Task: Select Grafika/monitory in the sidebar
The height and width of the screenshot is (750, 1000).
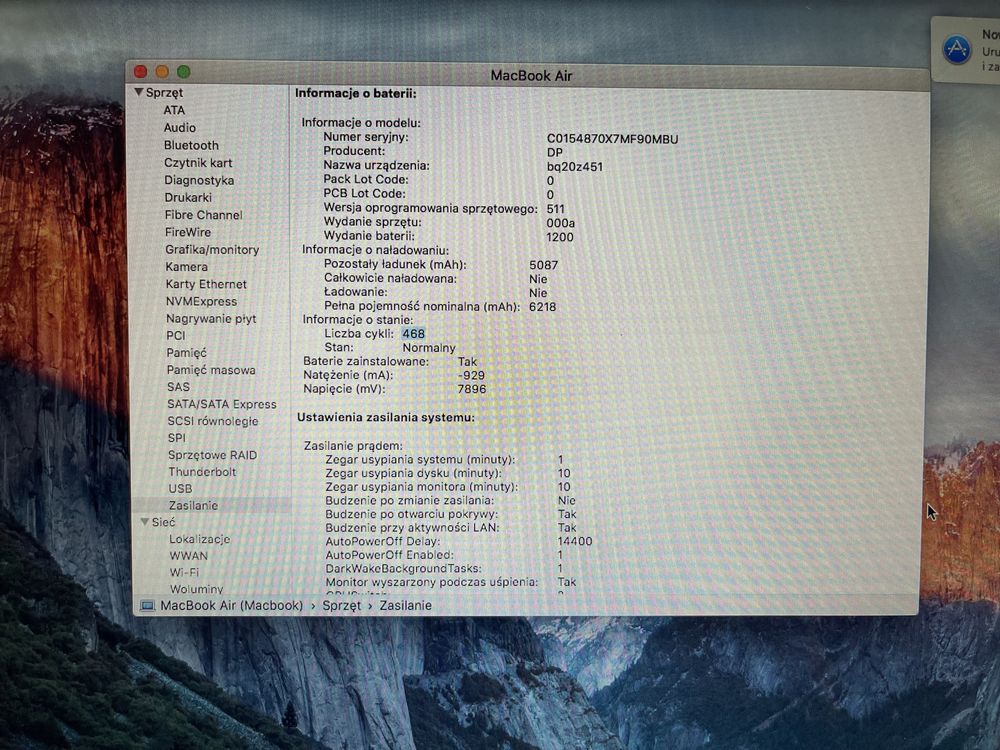Action: [212, 249]
